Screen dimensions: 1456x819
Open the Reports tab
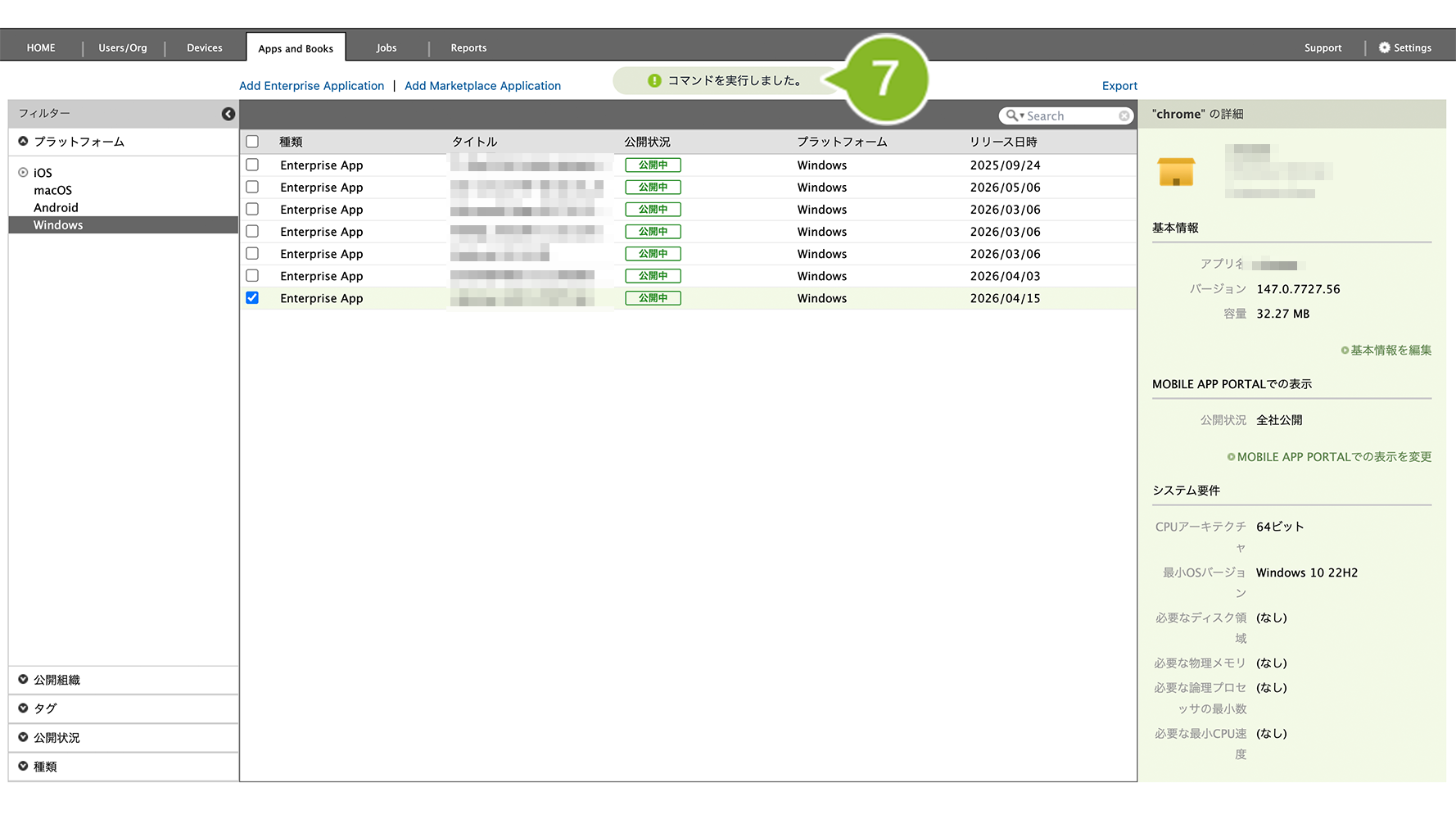(x=468, y=48)
